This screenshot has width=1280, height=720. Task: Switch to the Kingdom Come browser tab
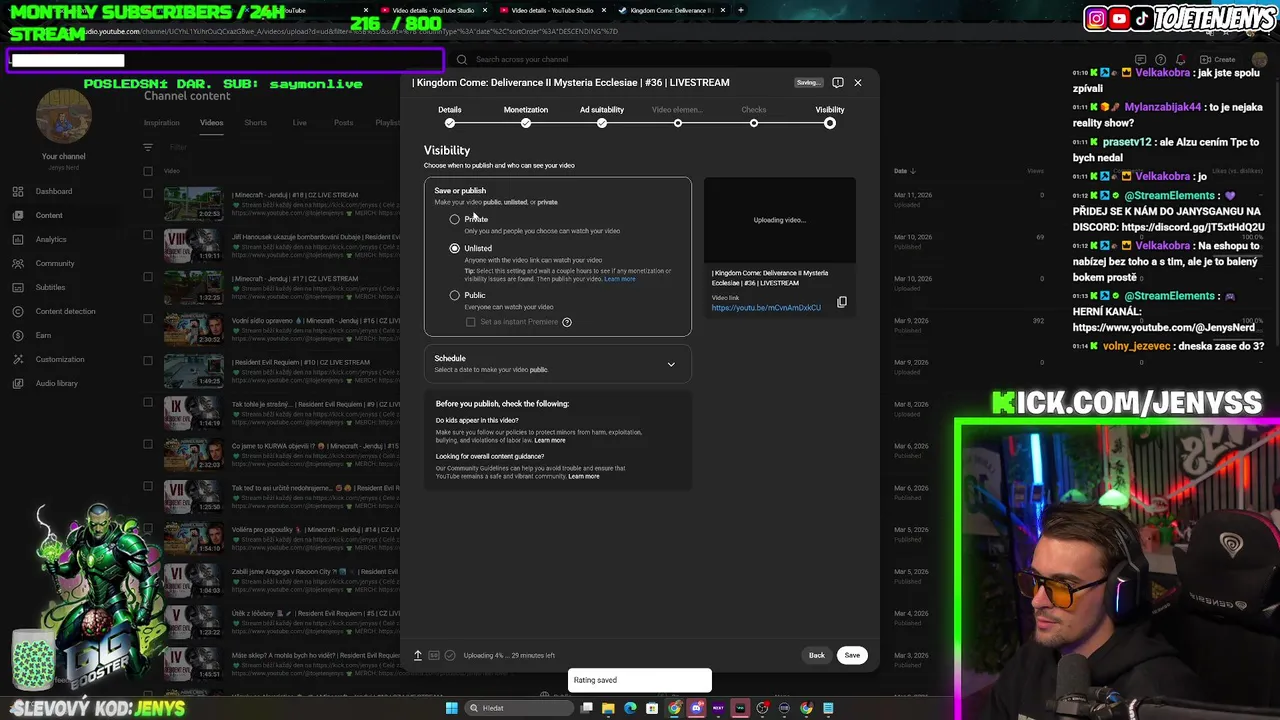tap(670, 10)
